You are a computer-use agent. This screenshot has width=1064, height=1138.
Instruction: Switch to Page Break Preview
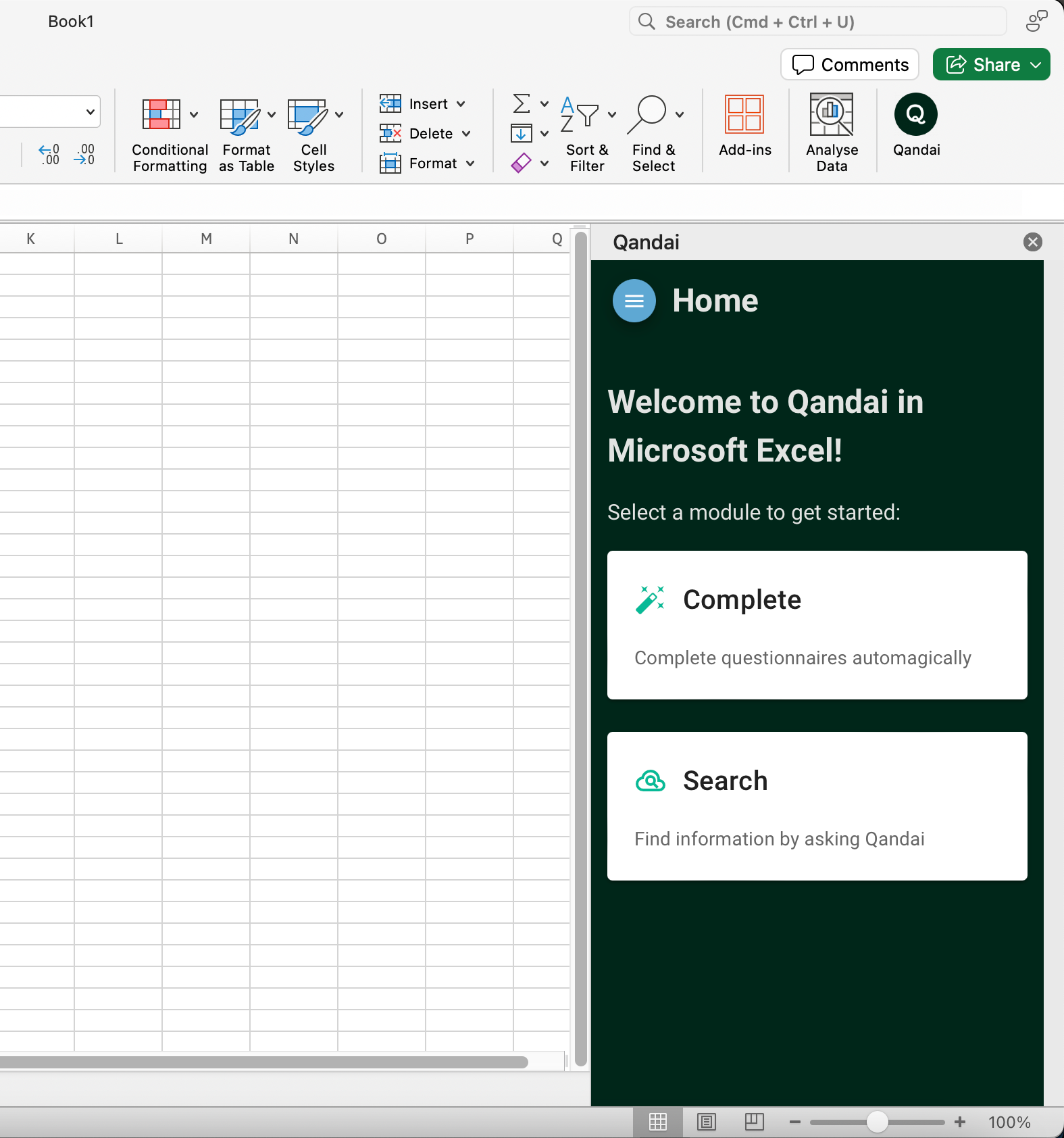tap(755, 1122)
